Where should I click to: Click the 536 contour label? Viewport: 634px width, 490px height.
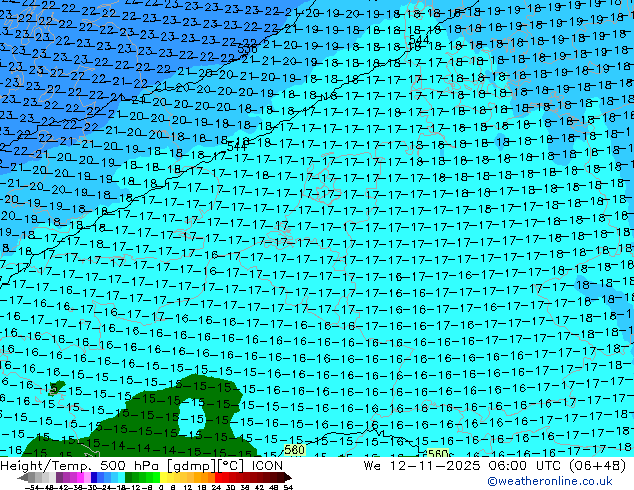[247, 49]
